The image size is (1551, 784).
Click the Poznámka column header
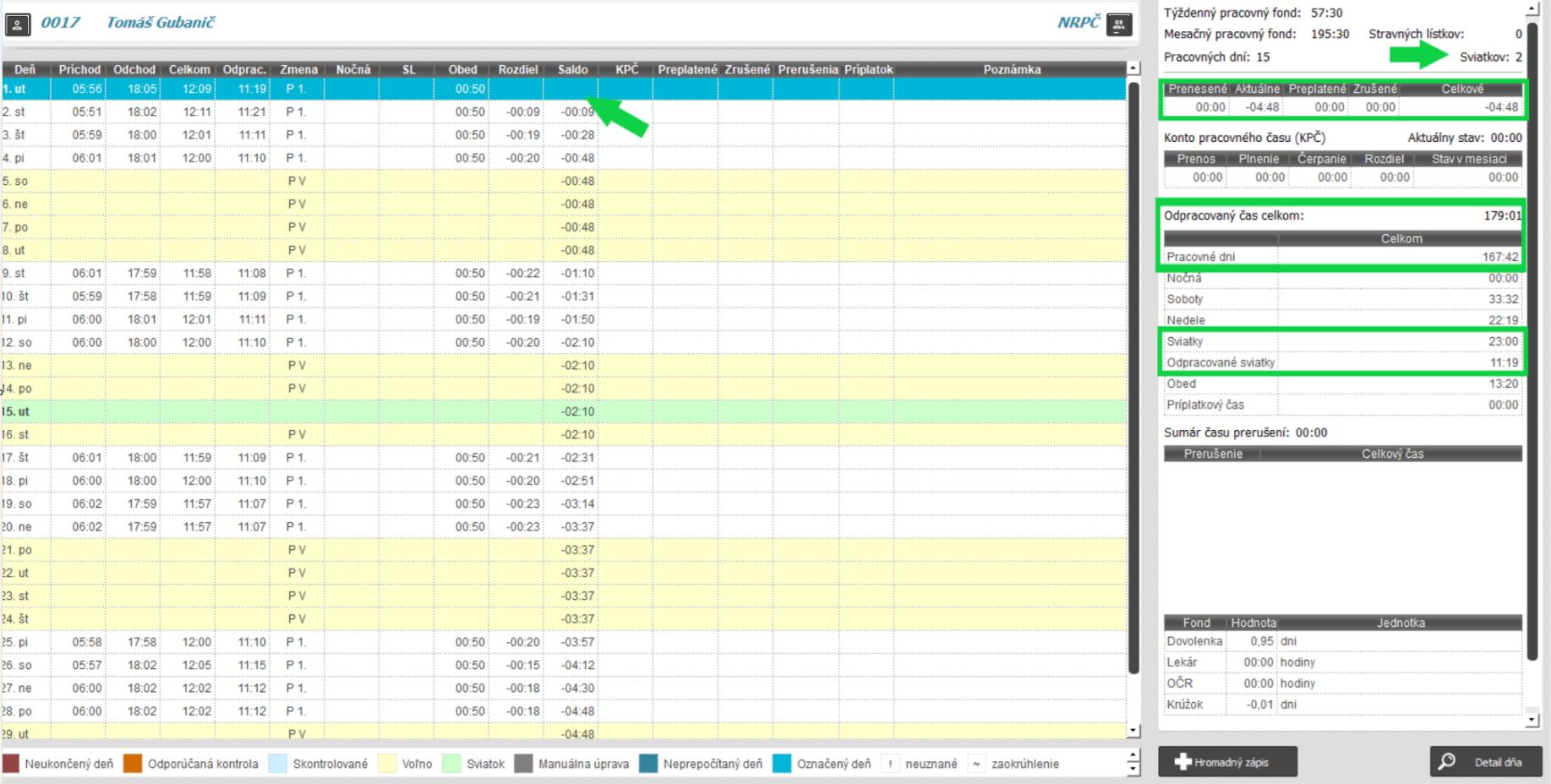[x=1011, y=69]
